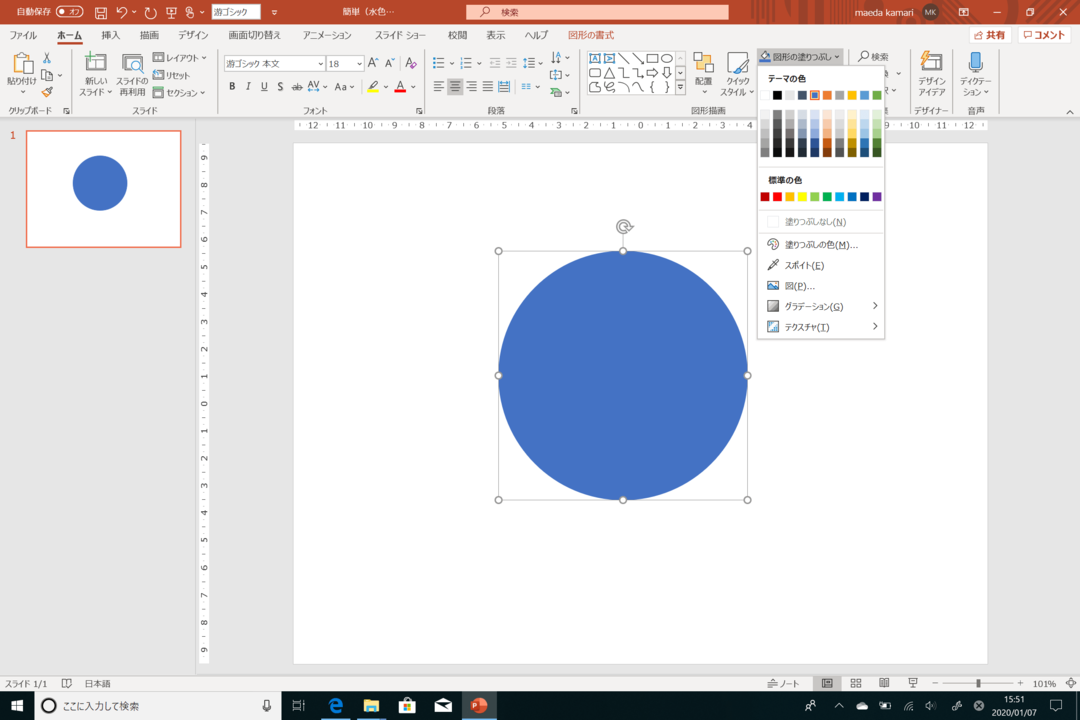The image size is (1080, 720).
Task: Switch to slide sorter view in status bar
Action: tap(855, 683)
